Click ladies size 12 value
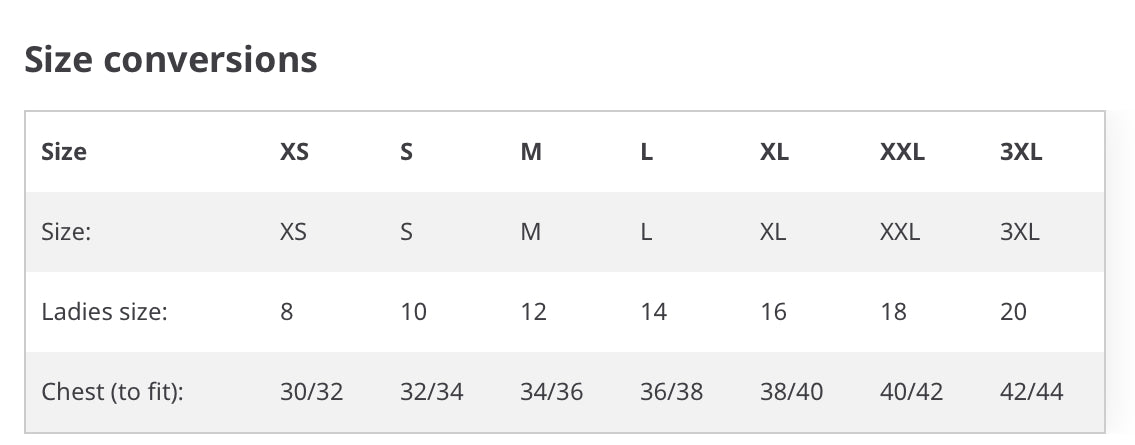This screenshot has height=445, width=1135. click(x=533, y=312)
